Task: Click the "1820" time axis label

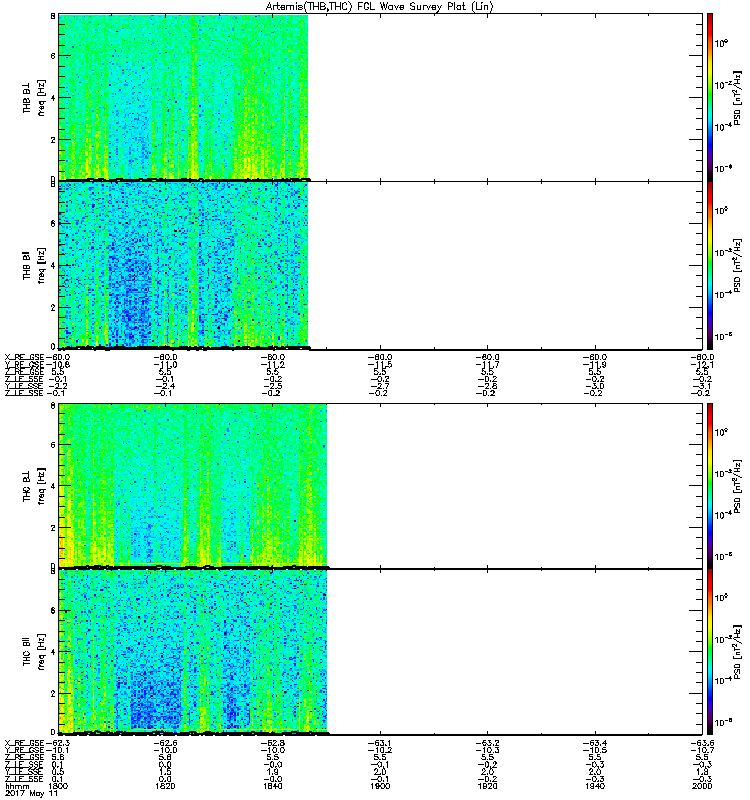Action: click(165, 786)
